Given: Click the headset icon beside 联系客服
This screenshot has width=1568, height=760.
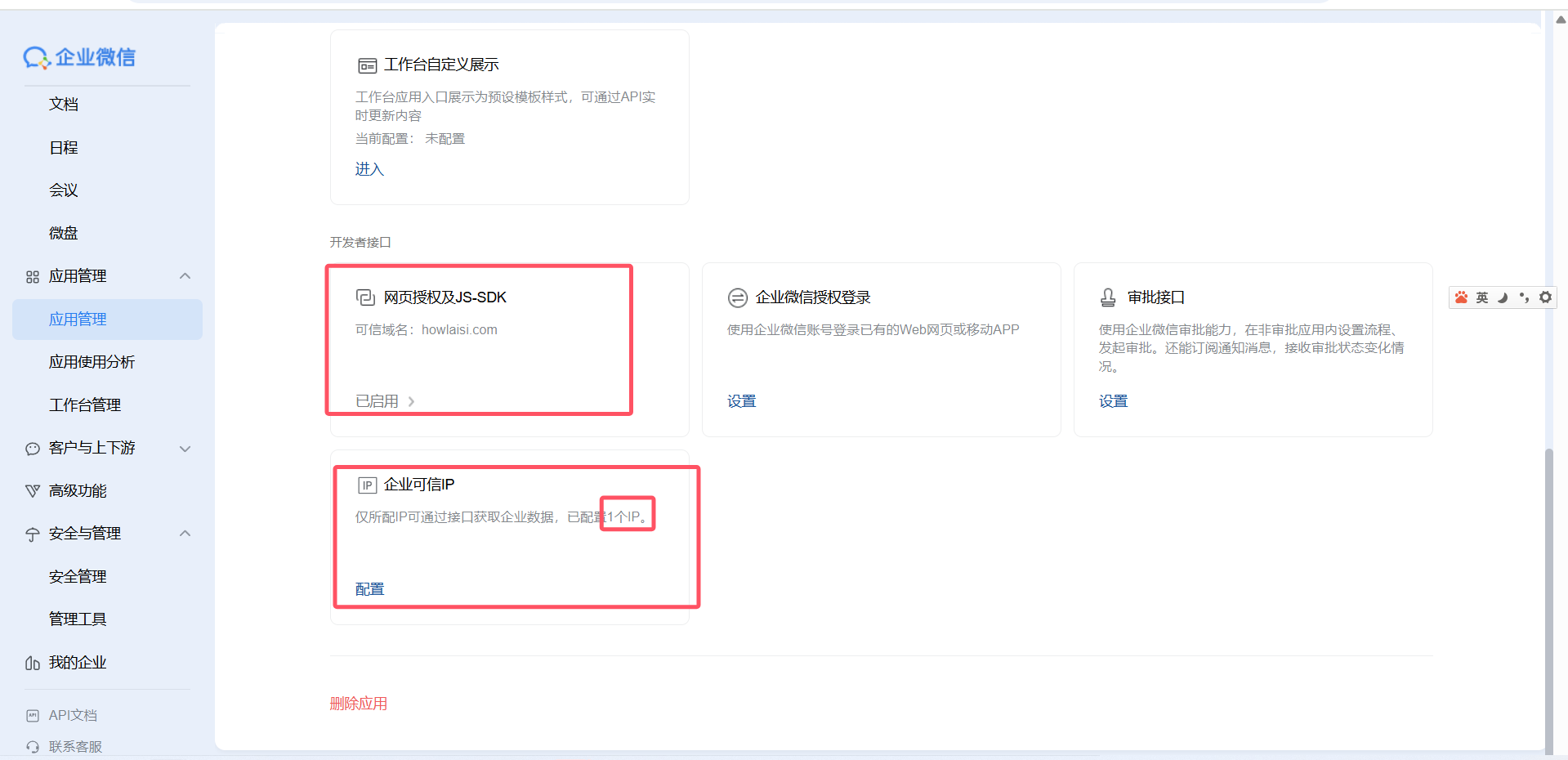Looking at the screenshot, I should (32, 746).
